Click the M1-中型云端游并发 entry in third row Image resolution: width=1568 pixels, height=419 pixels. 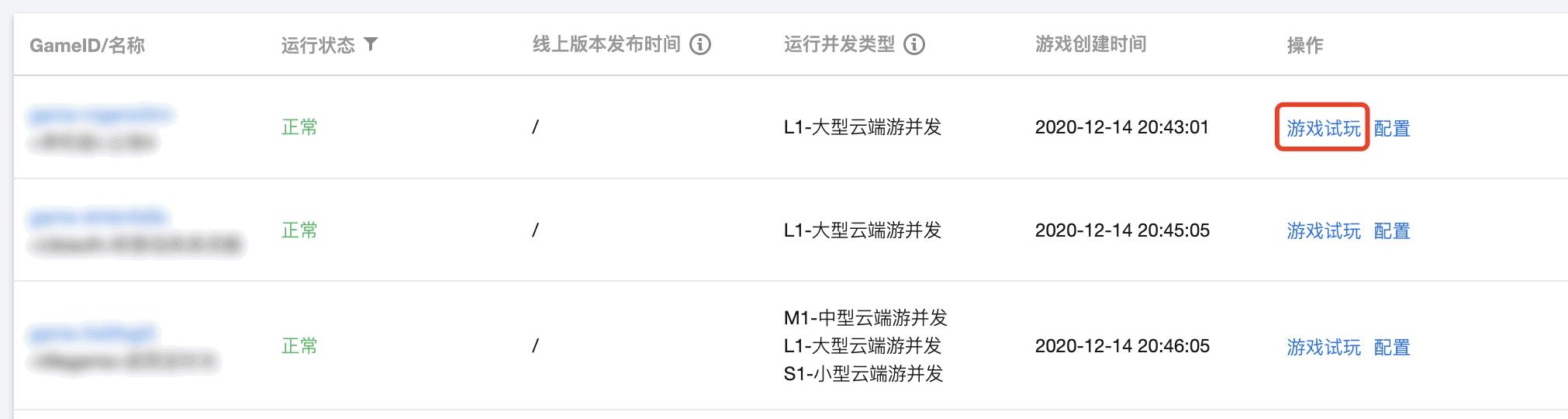(x=865, y=317)
